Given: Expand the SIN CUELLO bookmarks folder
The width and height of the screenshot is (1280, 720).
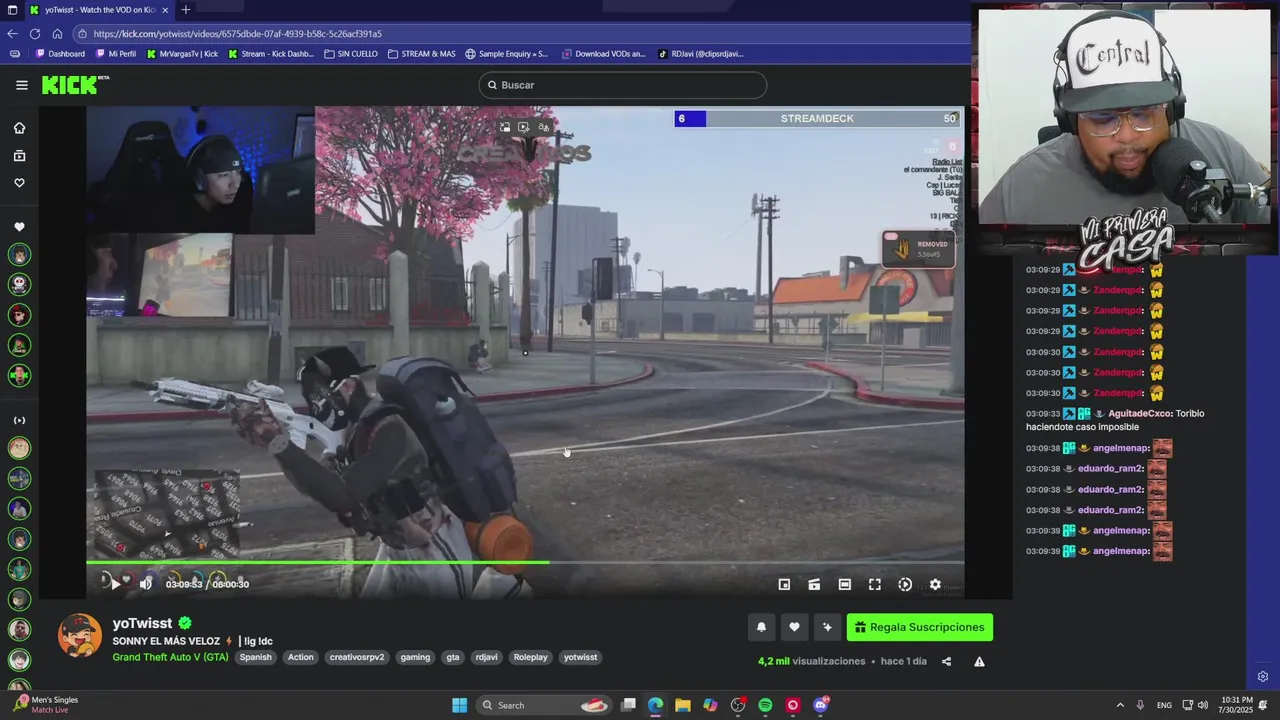Looking at the screenshot, I should point(351,54).
